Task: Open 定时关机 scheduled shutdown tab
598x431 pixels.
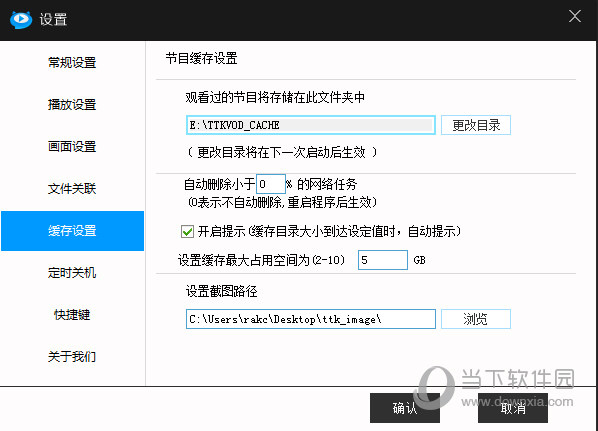Action: click(72, 273)
